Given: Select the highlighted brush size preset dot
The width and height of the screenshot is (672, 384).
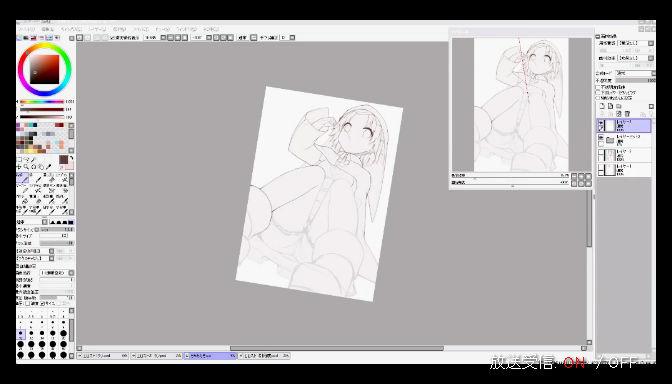Looking at the screenshot, I should [21, 333].
